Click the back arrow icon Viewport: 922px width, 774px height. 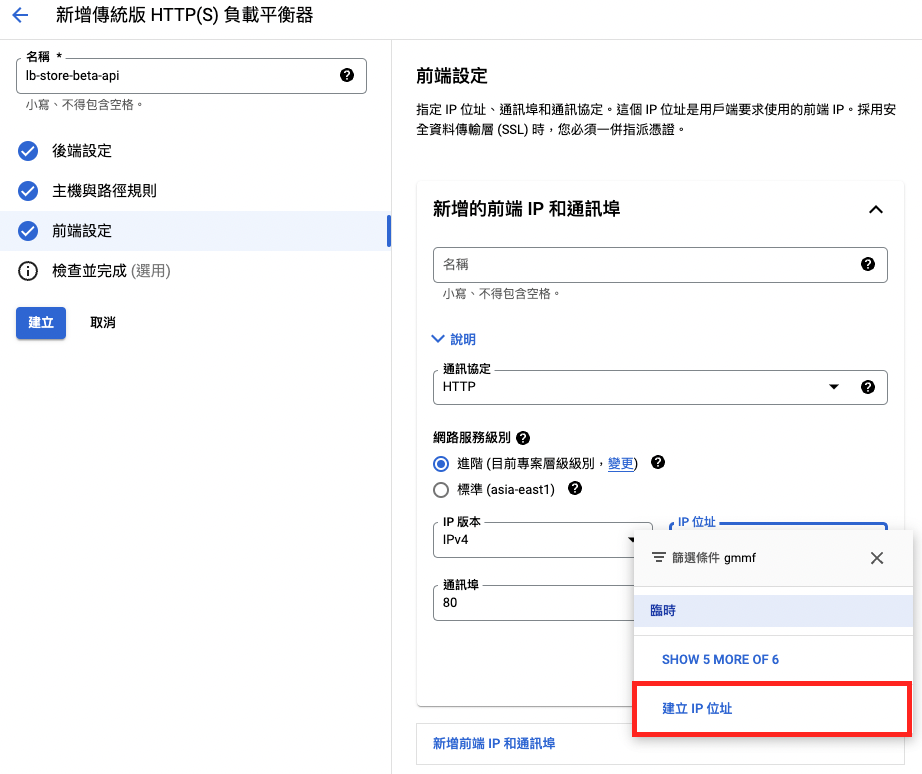20,15
